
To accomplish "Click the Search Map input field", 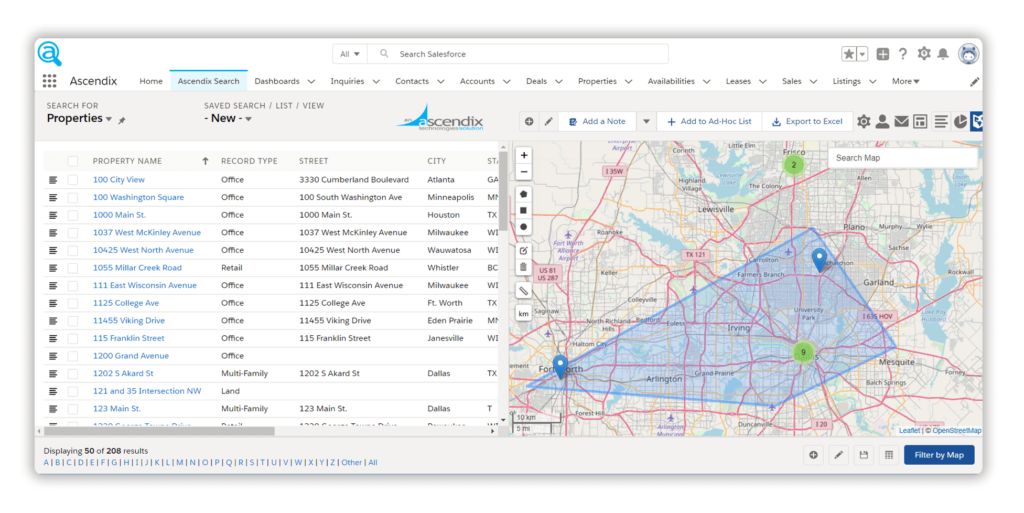I will click(903, 158).
